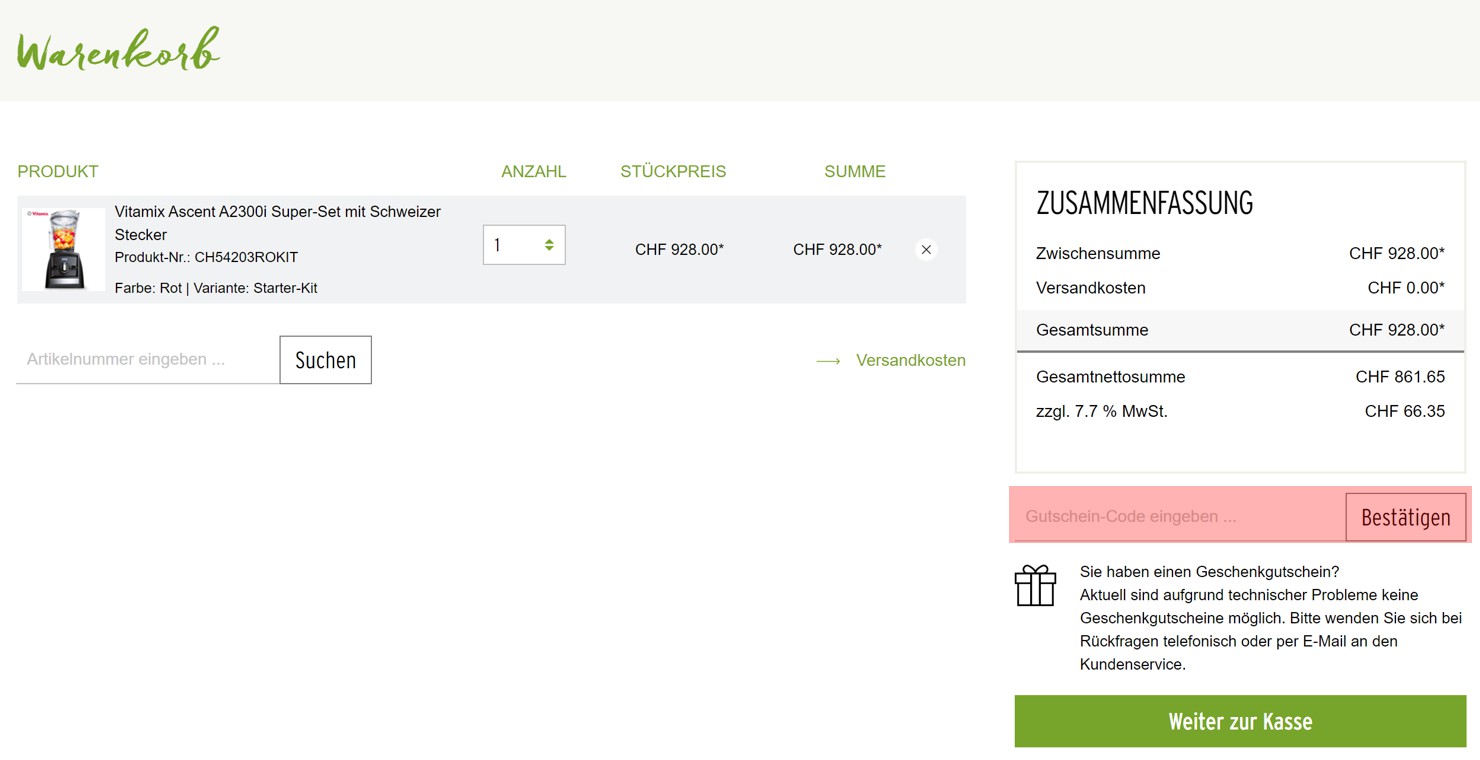
Task: Click the CHF 66.35 tax amount
Action: [x=1405, y=411]
